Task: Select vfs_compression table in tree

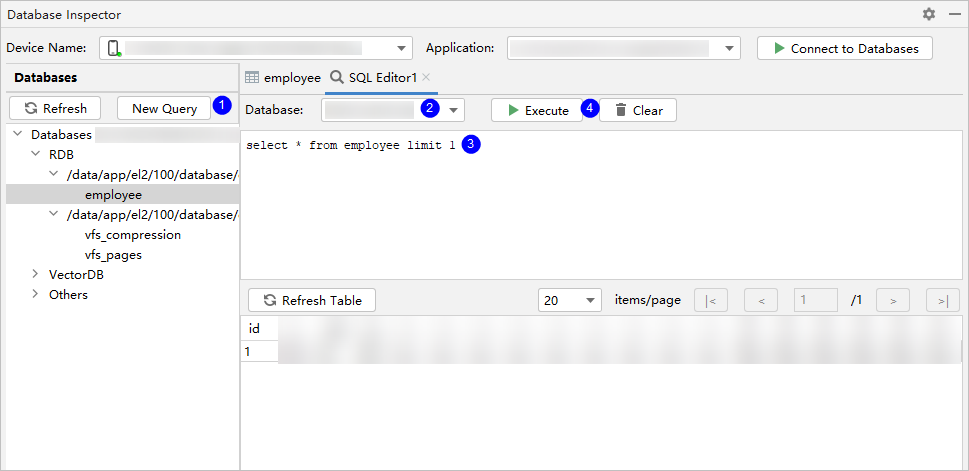Action: [x=132, y=235]
